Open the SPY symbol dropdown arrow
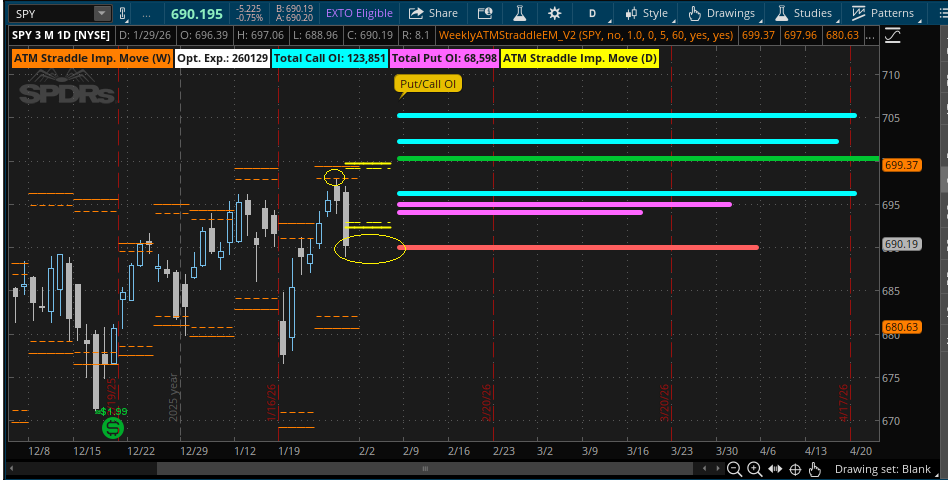 102,13
